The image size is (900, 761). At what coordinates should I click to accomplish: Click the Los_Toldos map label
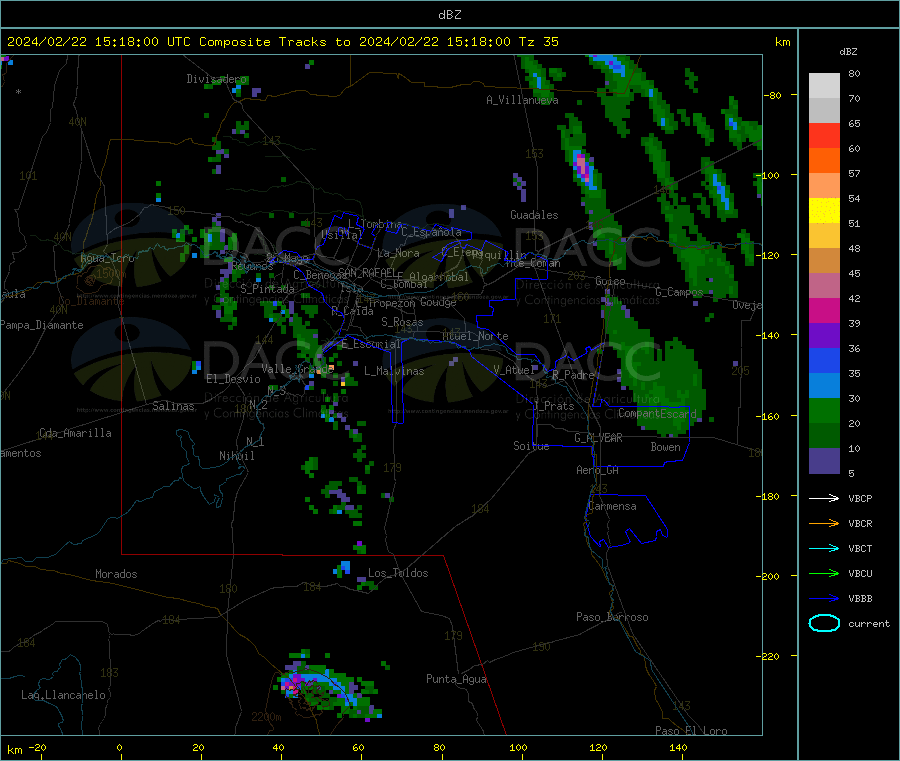[398, 573]
